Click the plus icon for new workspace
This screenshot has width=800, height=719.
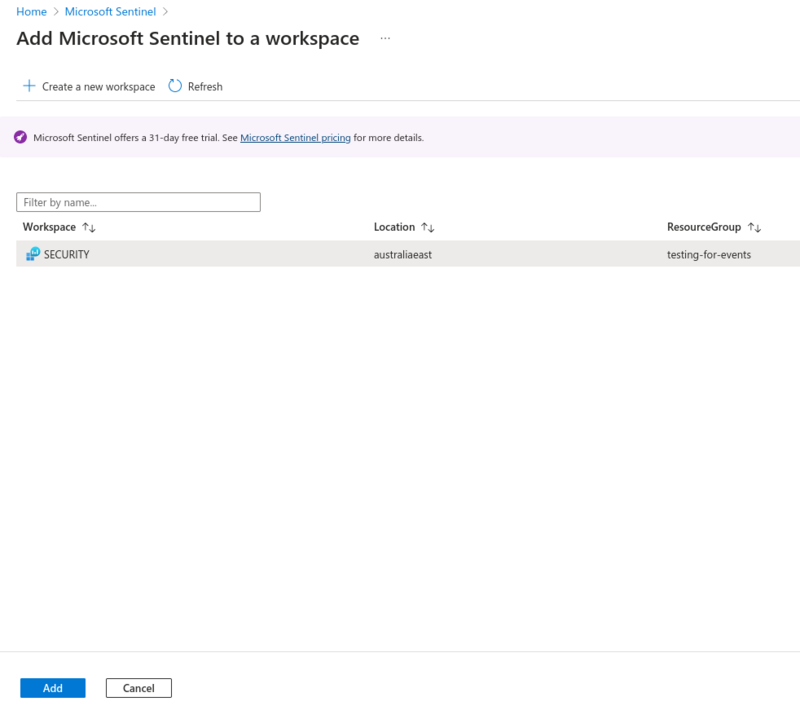29,86
